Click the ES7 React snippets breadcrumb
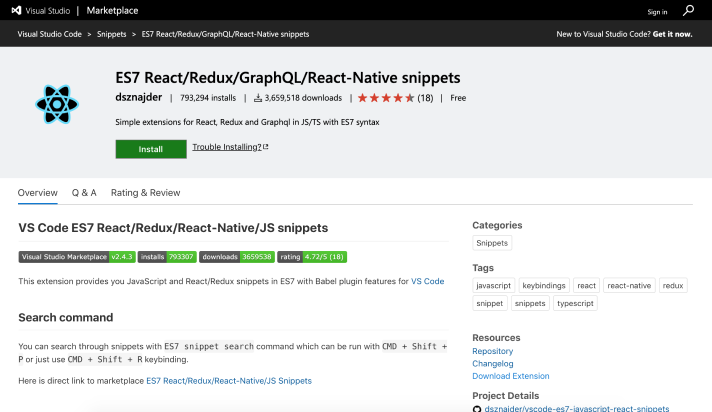712x412 pixels. tap(225, 34)
